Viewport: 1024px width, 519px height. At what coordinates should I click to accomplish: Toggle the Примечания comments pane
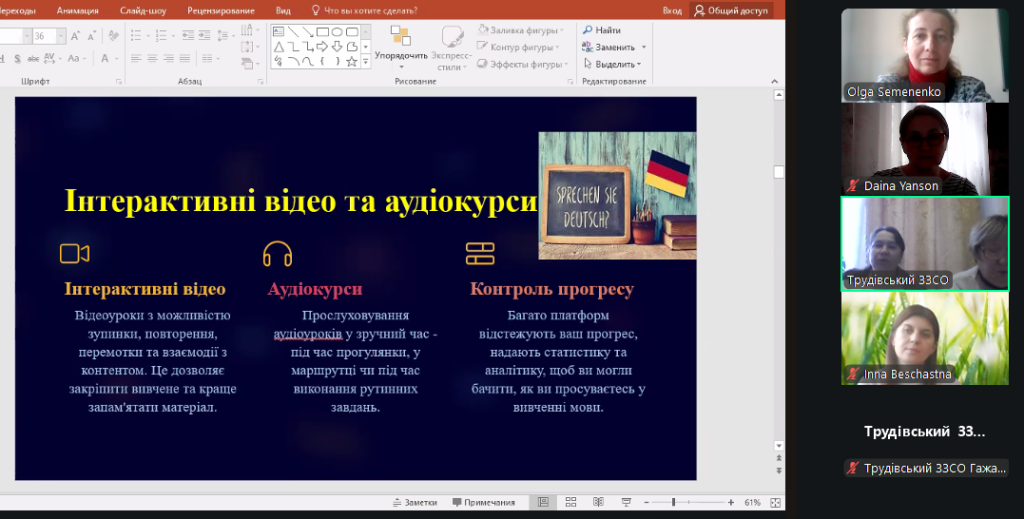pos(483,502)
